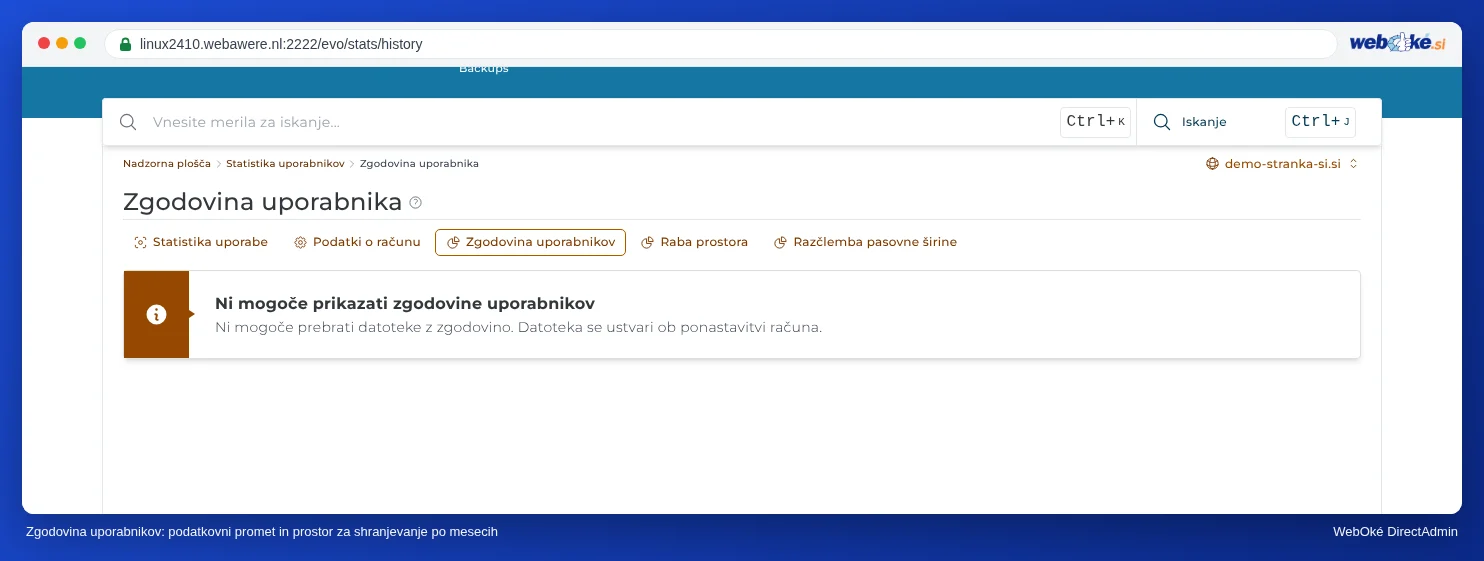
Task: Click the 'Ni mogoče prebrati datoteke' message text
Action: (518, 327)
